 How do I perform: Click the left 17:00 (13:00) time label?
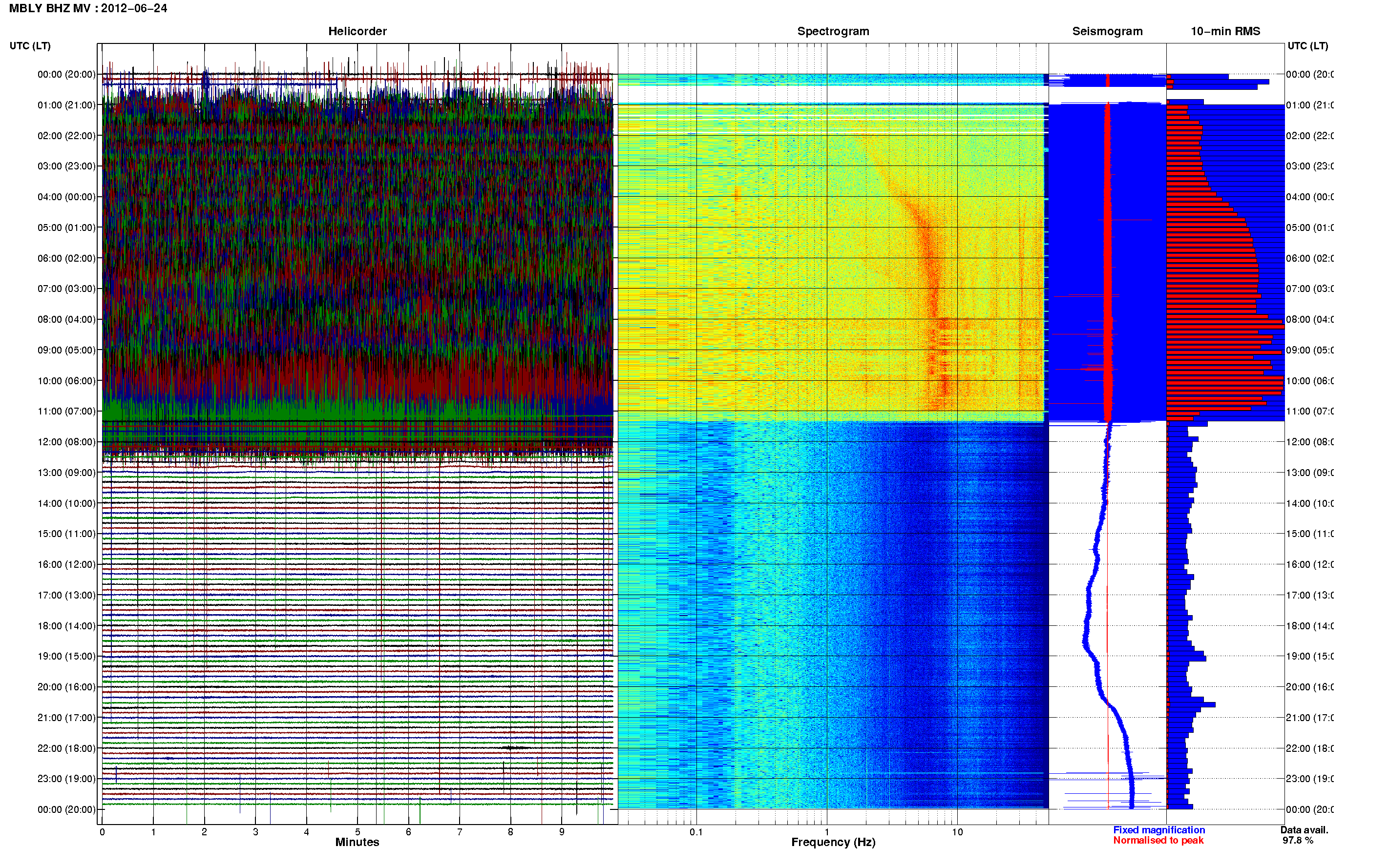[x=66, y=595]
